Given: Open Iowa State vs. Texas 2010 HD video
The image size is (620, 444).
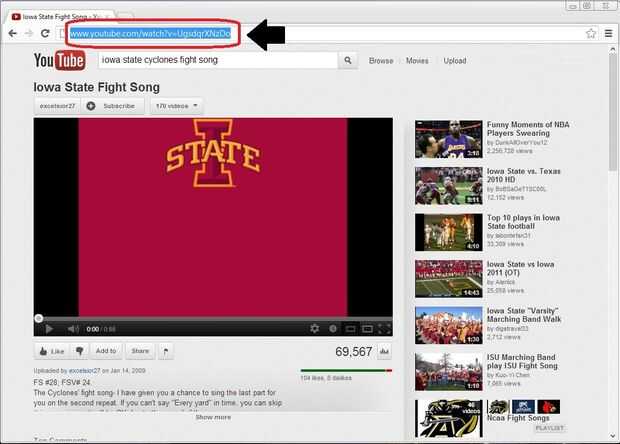Looking at the screenshot, I should click(x=524, y=175).
